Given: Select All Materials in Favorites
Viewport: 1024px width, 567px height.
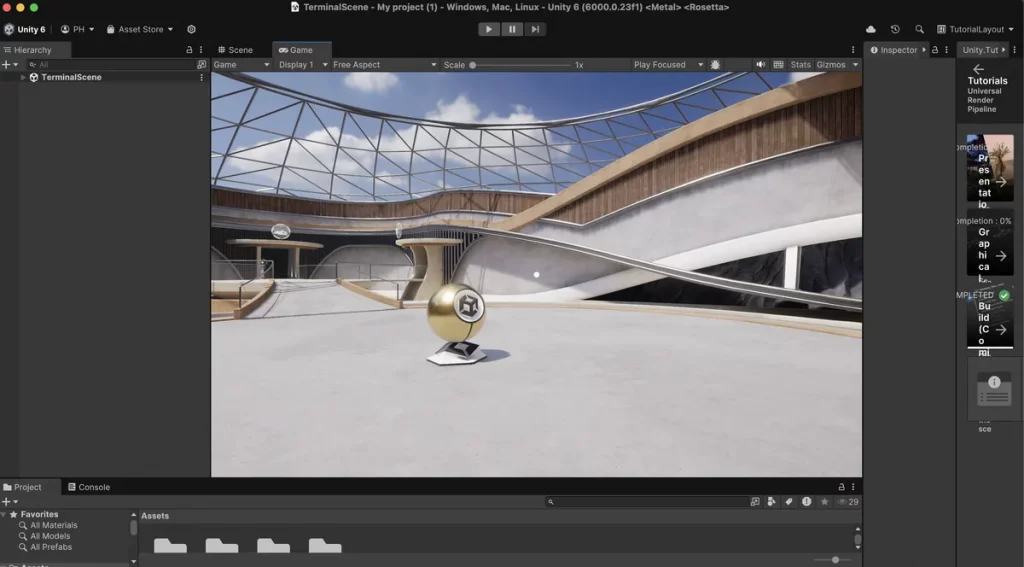Looking at the screenshot, I should pyautogui.click(x=53, y=525).
